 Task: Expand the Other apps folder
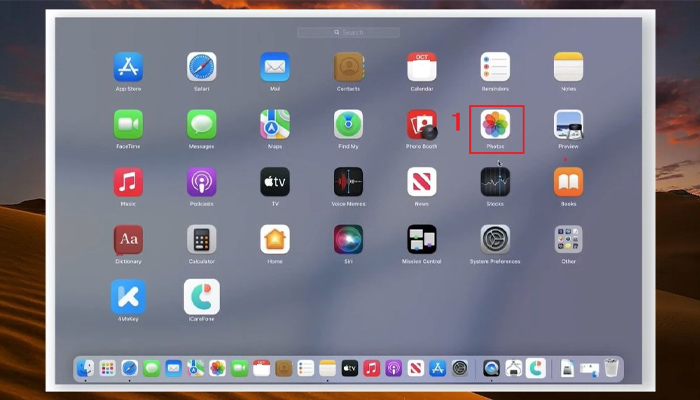coord(568,240)
